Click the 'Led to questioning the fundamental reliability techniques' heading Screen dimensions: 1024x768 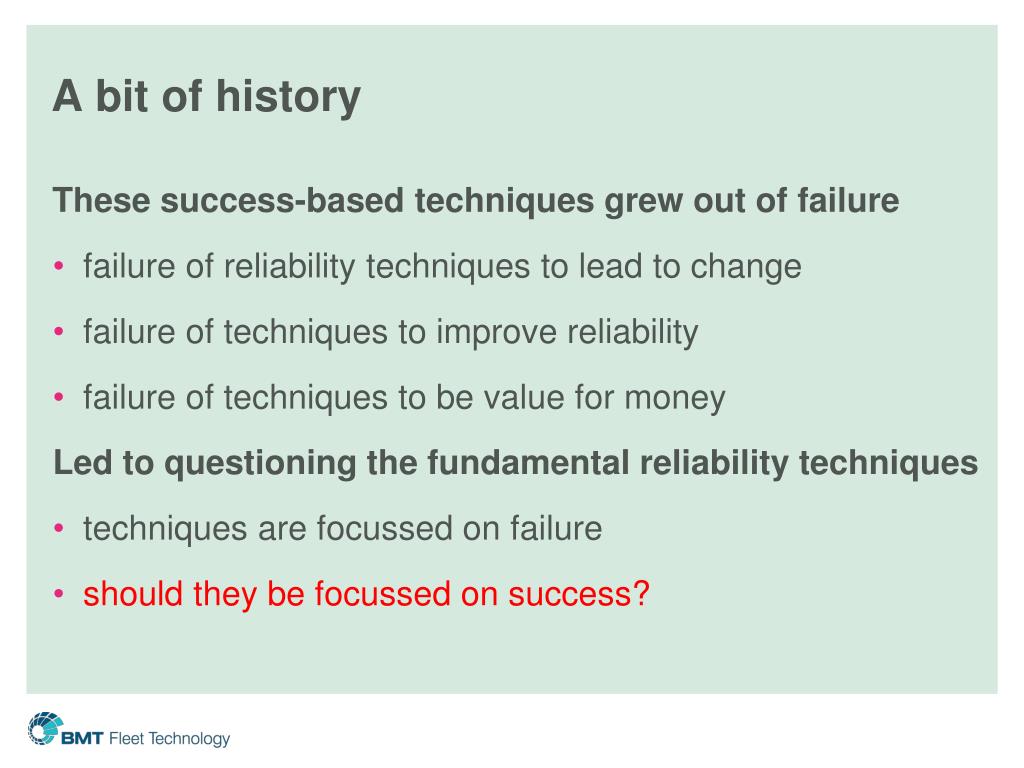(515, 463)
